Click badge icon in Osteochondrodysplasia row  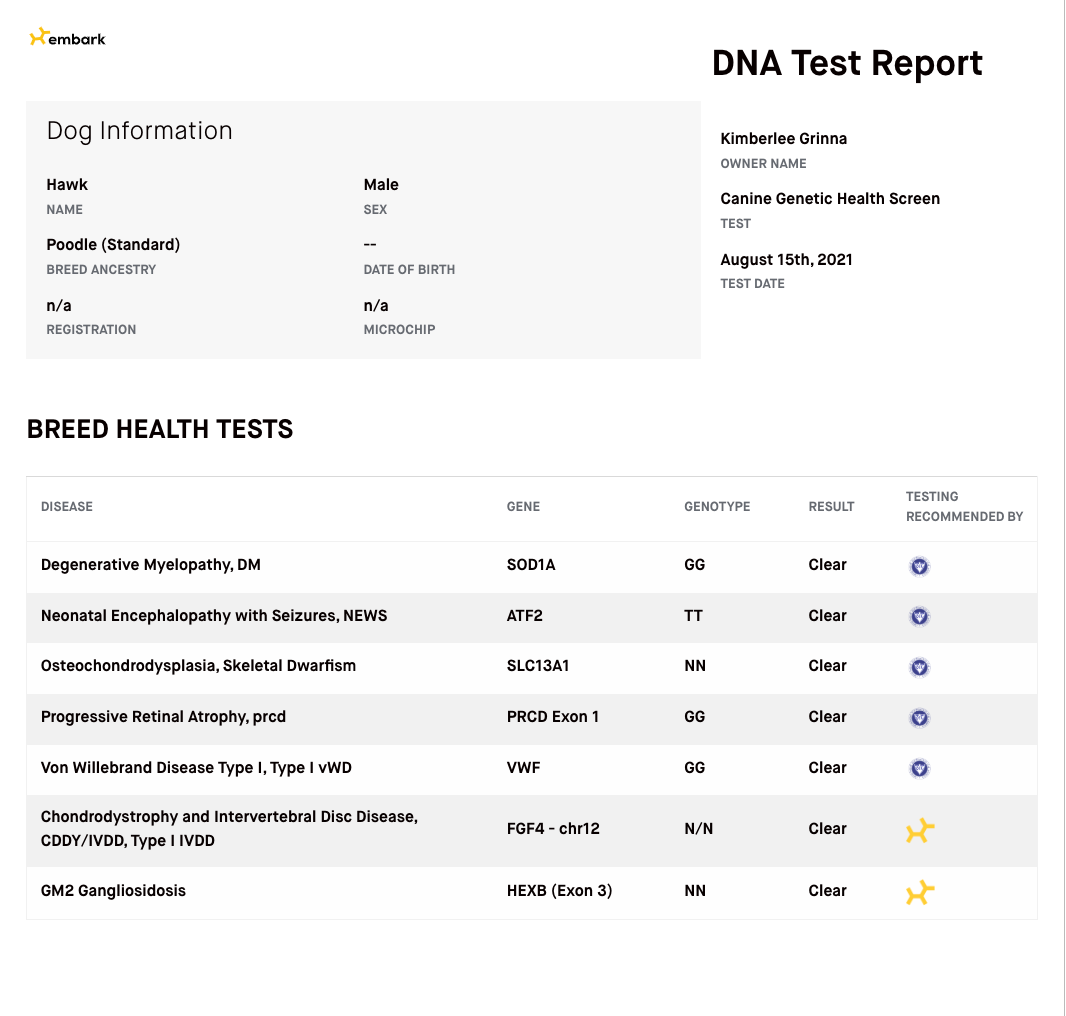pos(919,667)
